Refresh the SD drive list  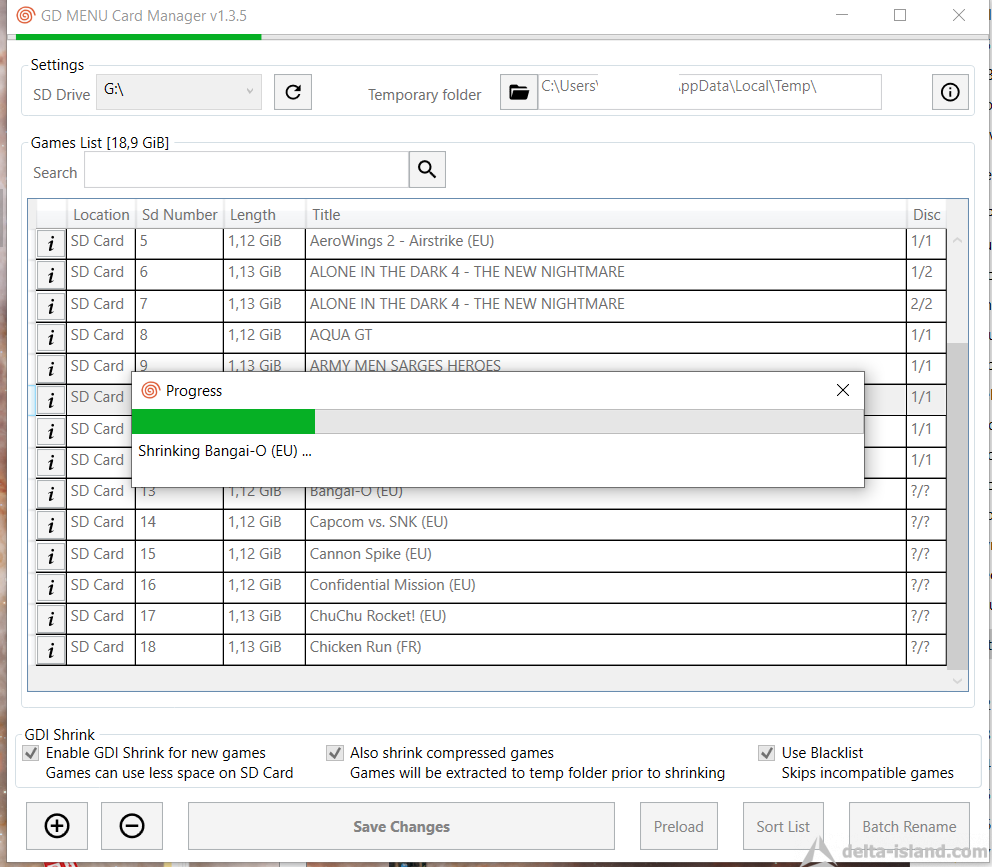tap(292, 92)
